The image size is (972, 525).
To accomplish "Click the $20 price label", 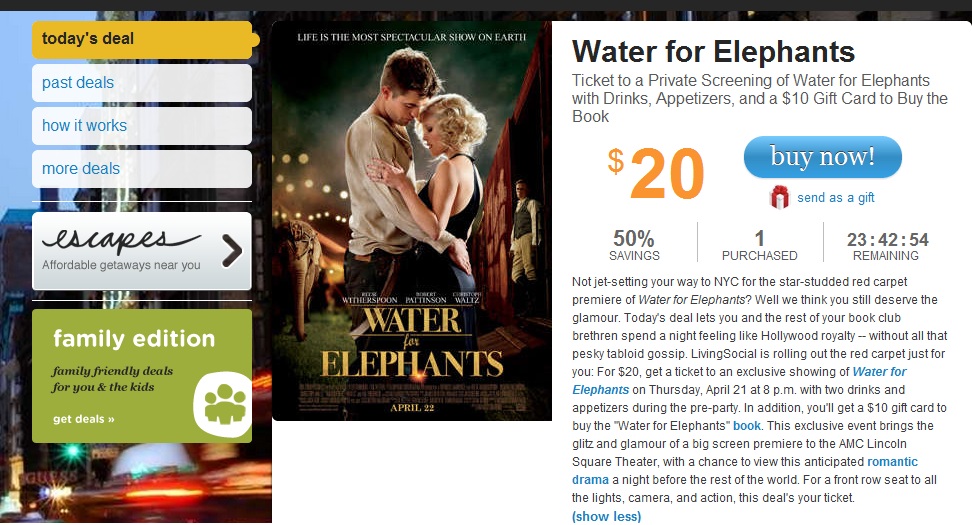I will click(x=657, y=174).
